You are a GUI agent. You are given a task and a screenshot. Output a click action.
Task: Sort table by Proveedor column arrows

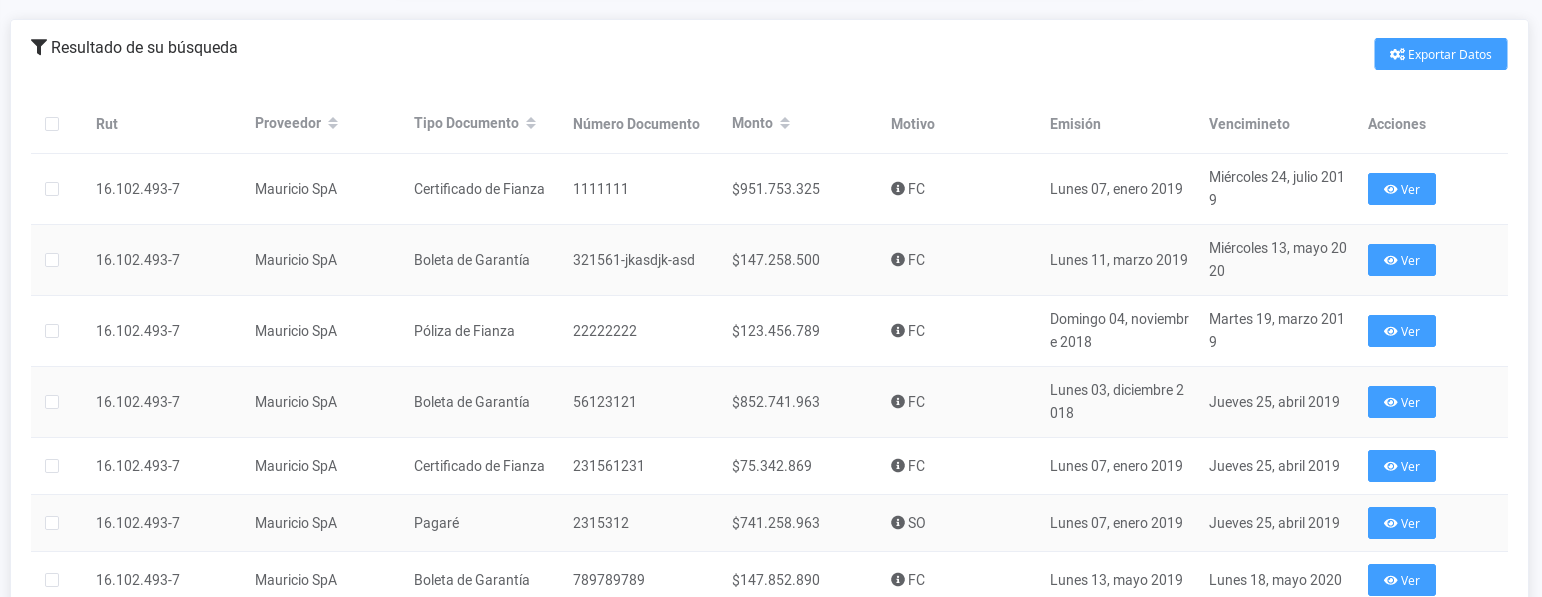point(333,123)
